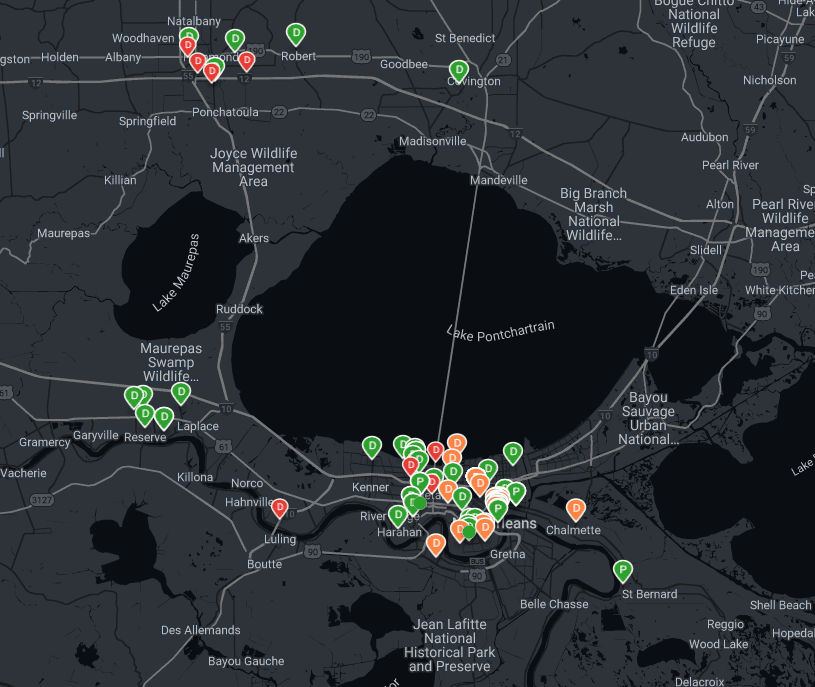Select the red D marker right of Hammond
The width and height of the screenshot is (815, 687).
[246, 61]
